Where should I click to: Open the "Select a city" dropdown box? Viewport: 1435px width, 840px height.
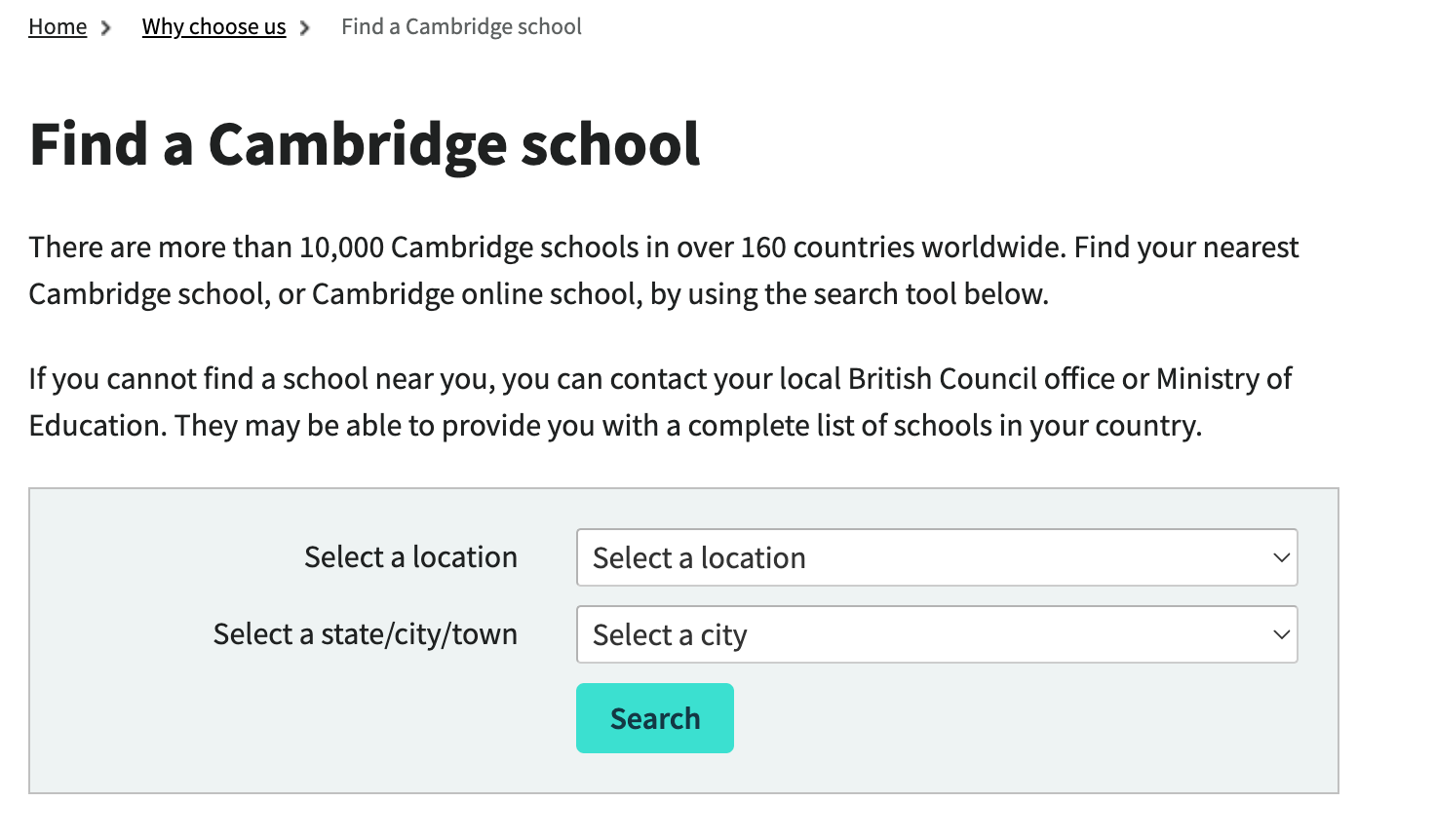pos(916,634)
